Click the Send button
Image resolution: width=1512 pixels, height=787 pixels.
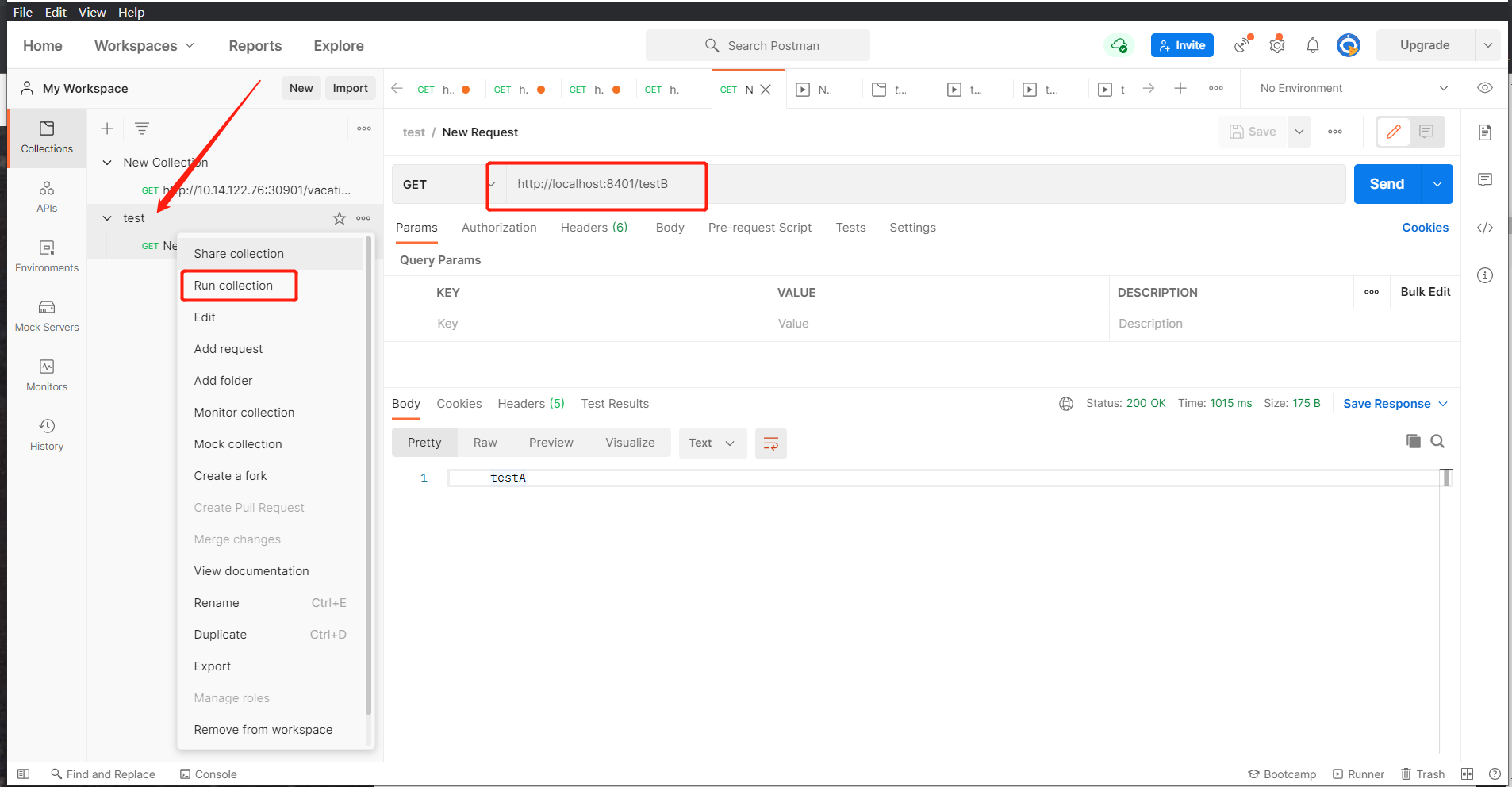[x=1387, y=184]
